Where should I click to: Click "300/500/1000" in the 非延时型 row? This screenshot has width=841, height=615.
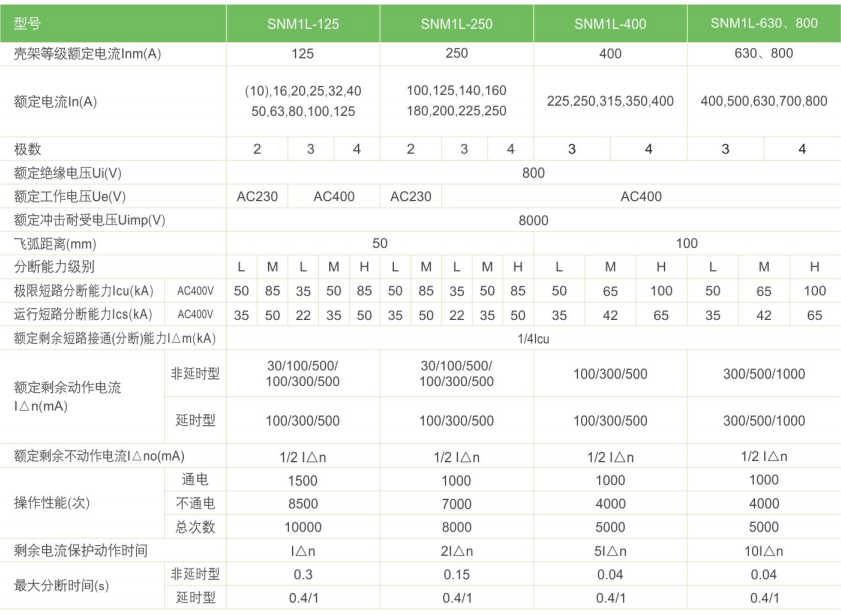pyautogui.click(x=764, y=374)
